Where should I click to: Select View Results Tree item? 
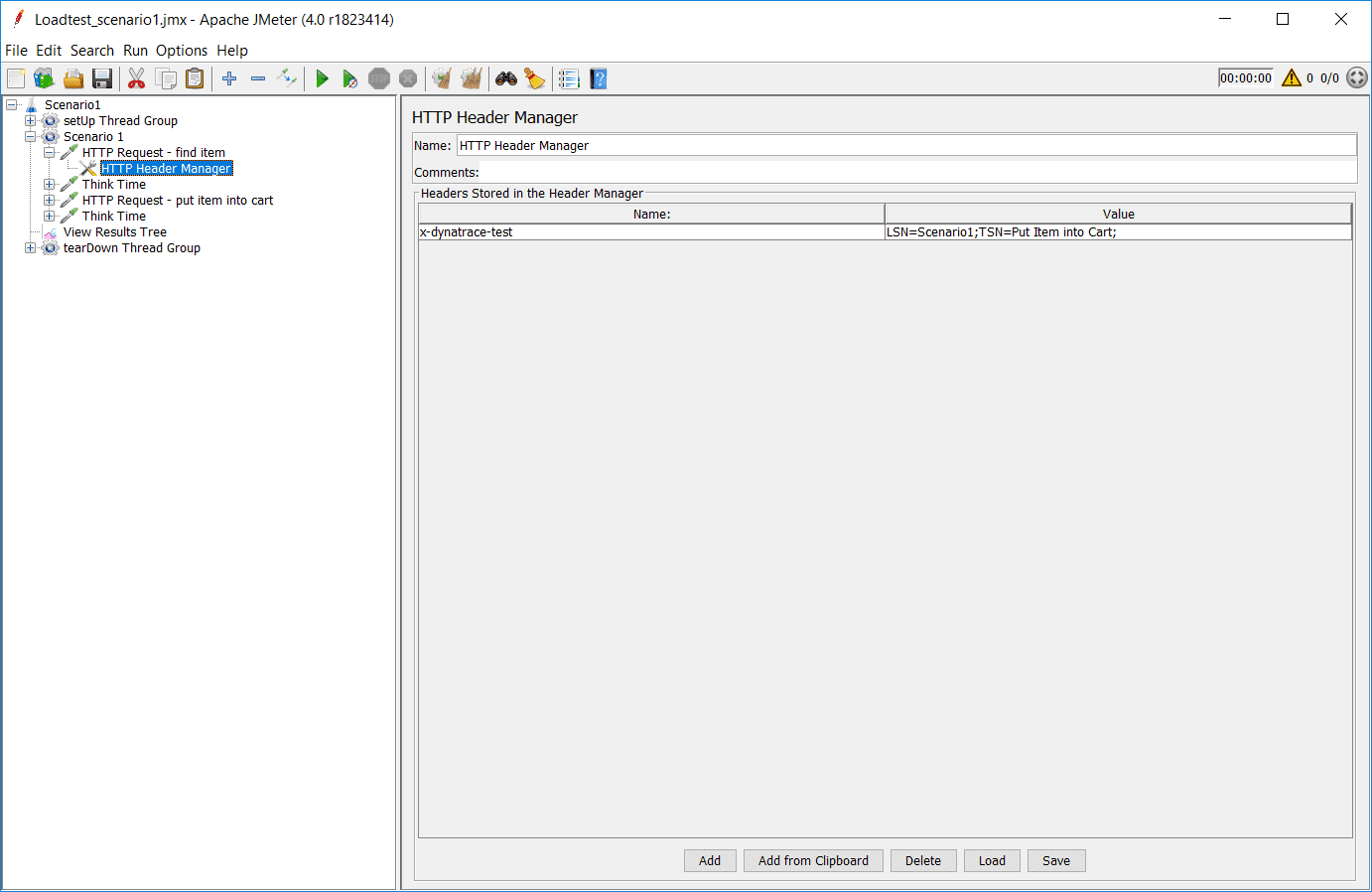point(115,231)
